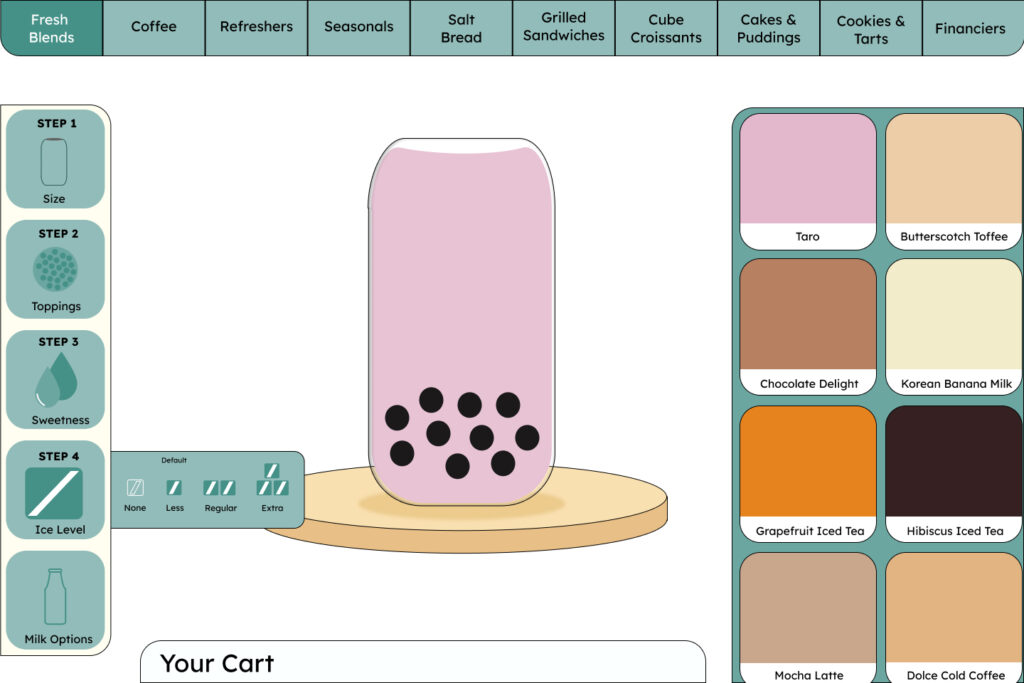Go to the Cube Croissants tab
The image size is (1024, 683).
666,27
